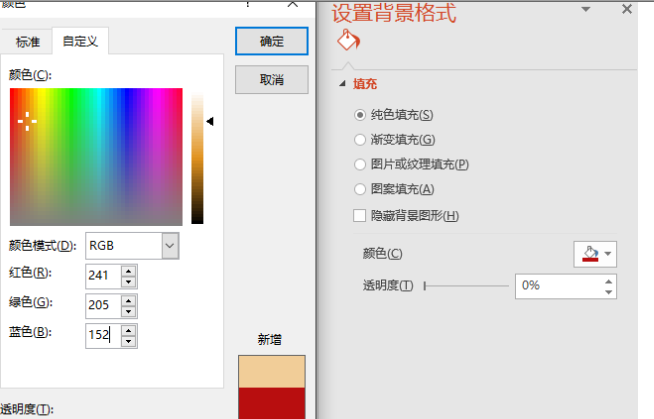Click the red value field 241
Image resolution: width=654 pixels, height=419 pixels.
tap(104, 276)
